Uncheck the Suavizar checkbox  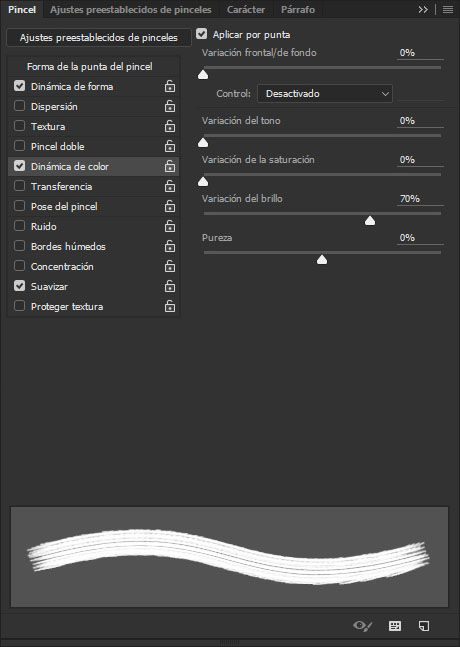coord(19,286)
